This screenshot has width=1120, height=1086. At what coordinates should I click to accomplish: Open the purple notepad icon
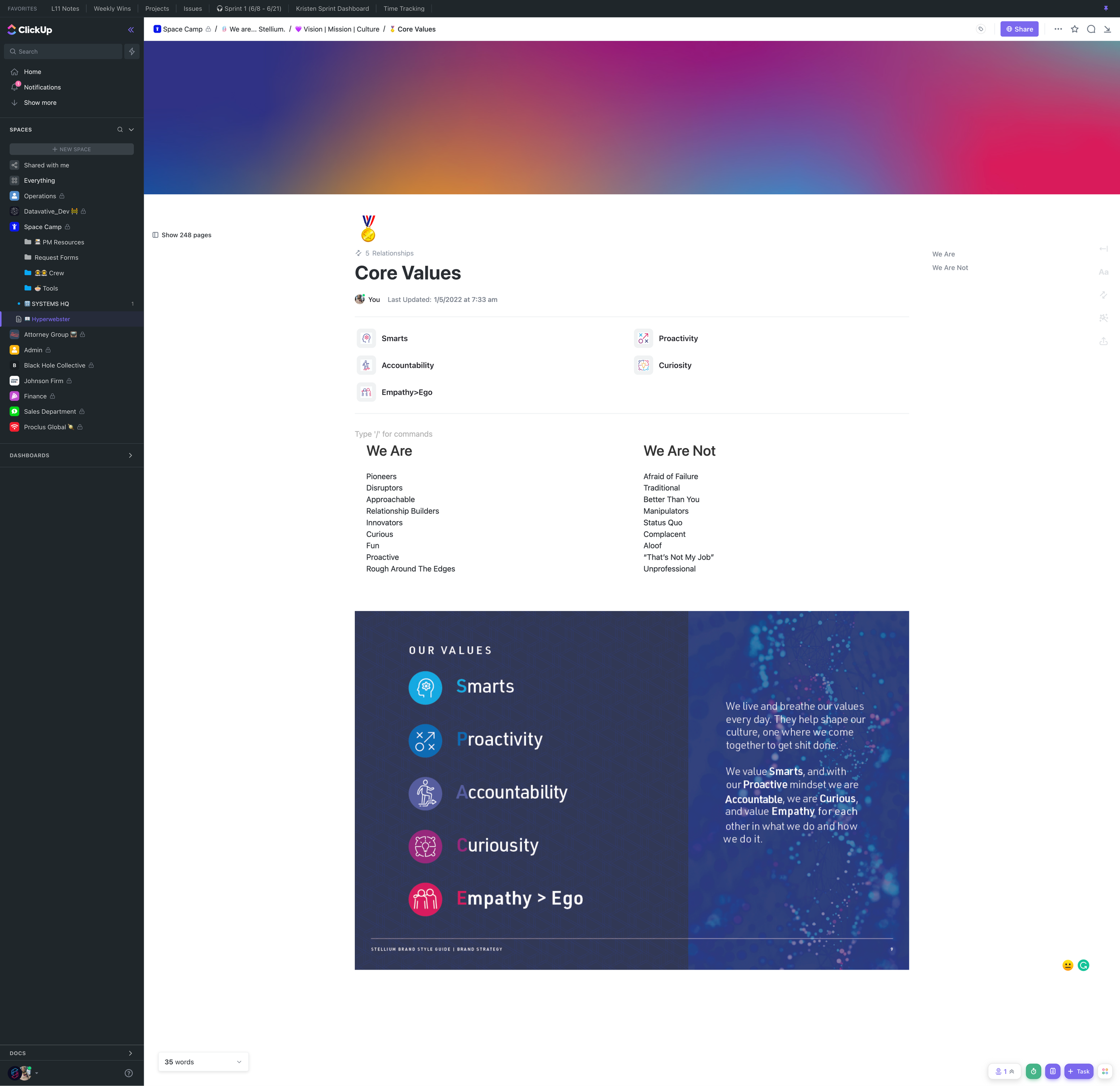click(x=1052, y=1071)
